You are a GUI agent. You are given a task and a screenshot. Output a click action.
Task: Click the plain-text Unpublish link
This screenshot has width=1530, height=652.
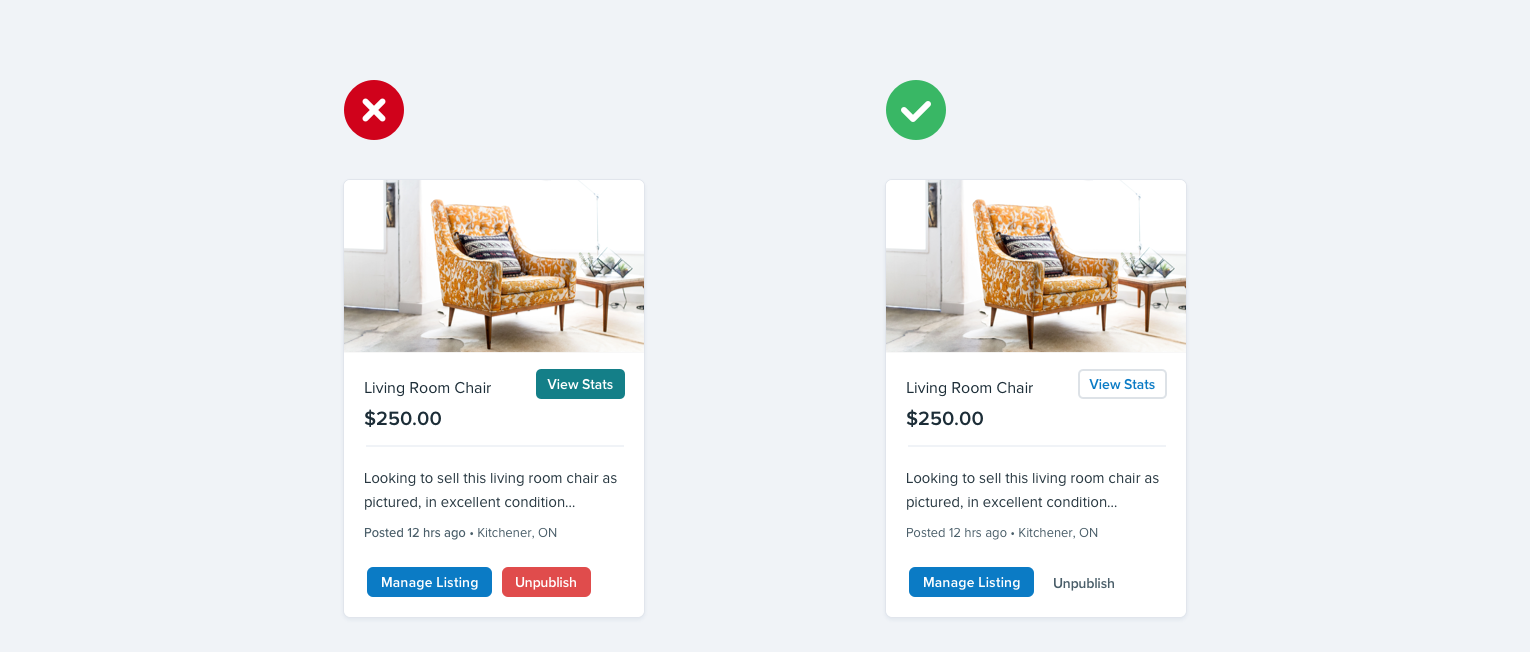[x=1083, y=583]
